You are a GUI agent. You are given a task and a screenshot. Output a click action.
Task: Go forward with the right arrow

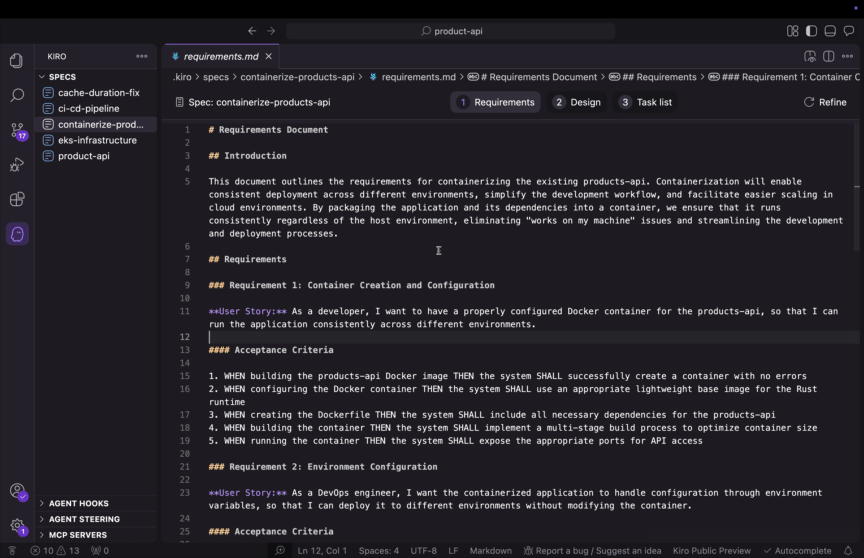click(271, 31)
